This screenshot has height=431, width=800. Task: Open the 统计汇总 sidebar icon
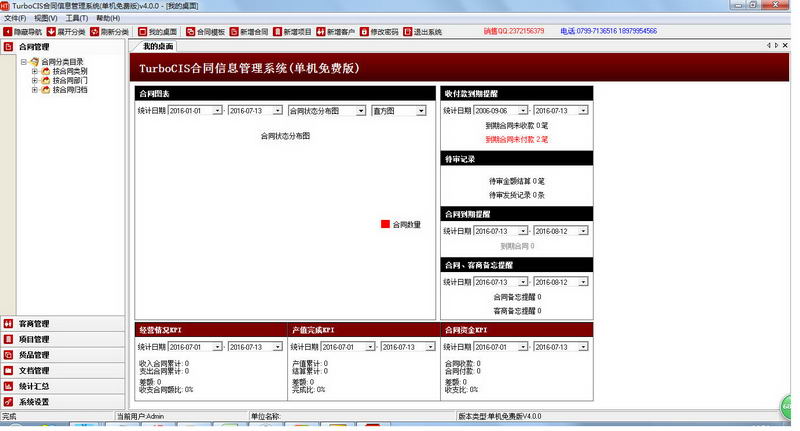[x=8, y=386]
